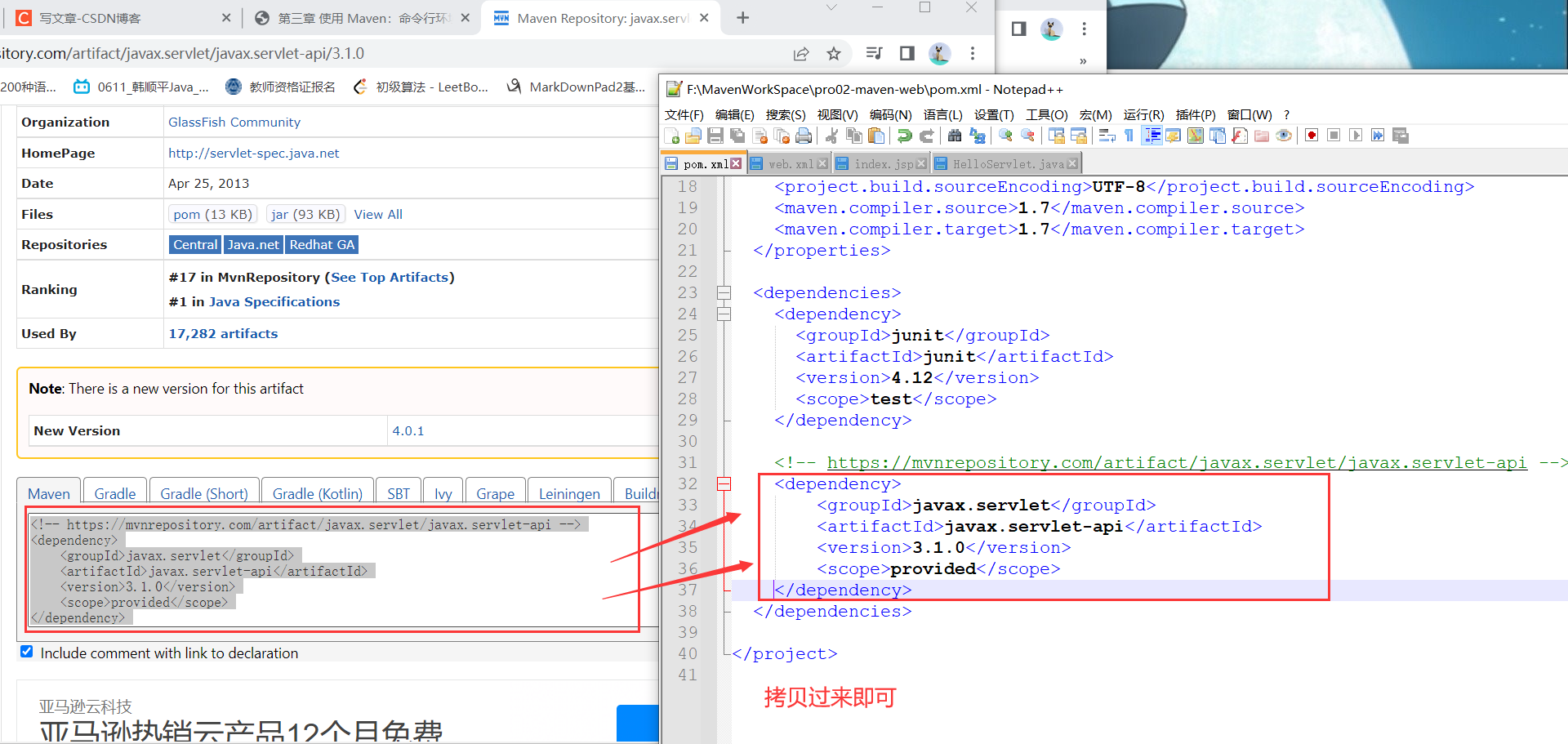Click Run Macro Multiple Times icon
Image resolution: width=1568 pixels, height=744 pixels.
pos(1378,136)
